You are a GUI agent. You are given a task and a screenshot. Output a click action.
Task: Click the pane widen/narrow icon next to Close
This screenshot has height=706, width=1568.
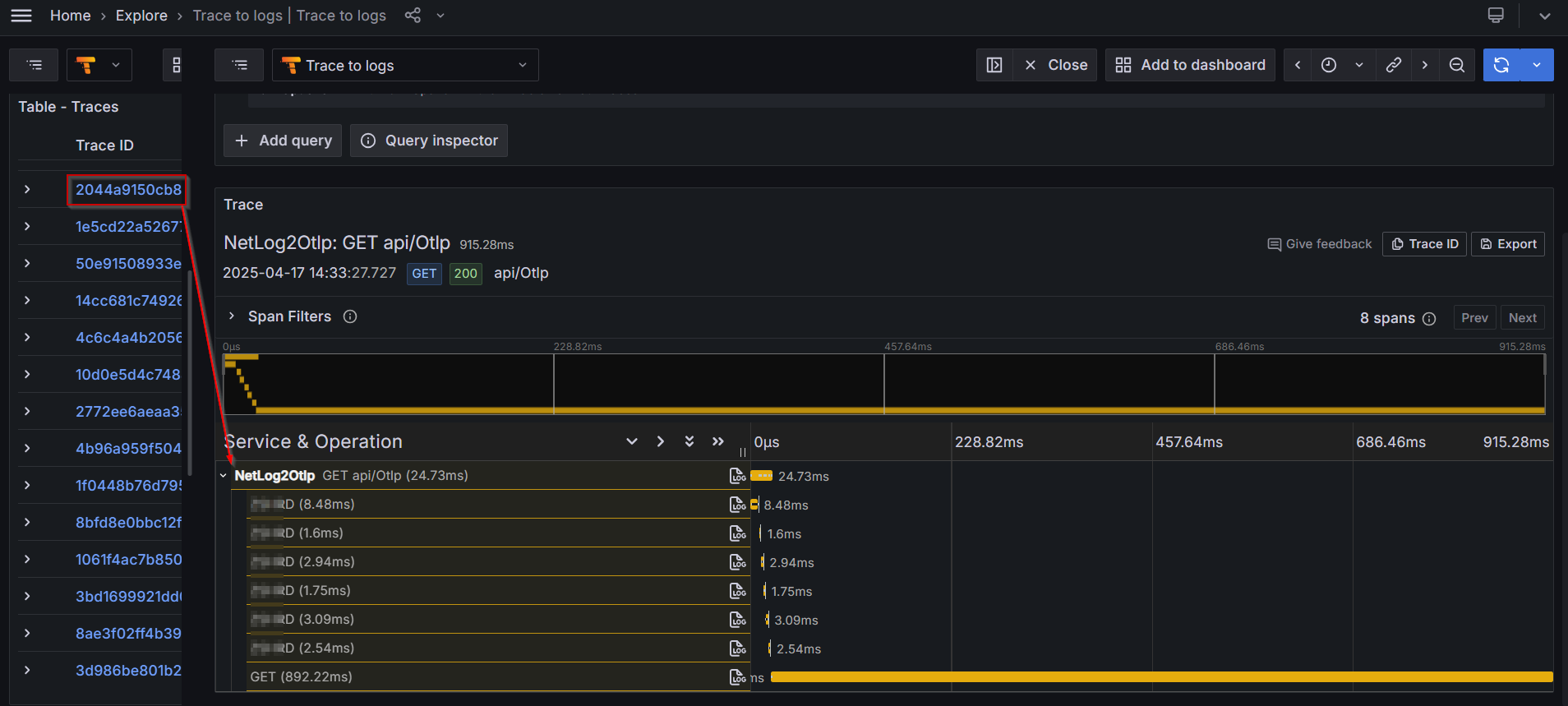point(994,65)
